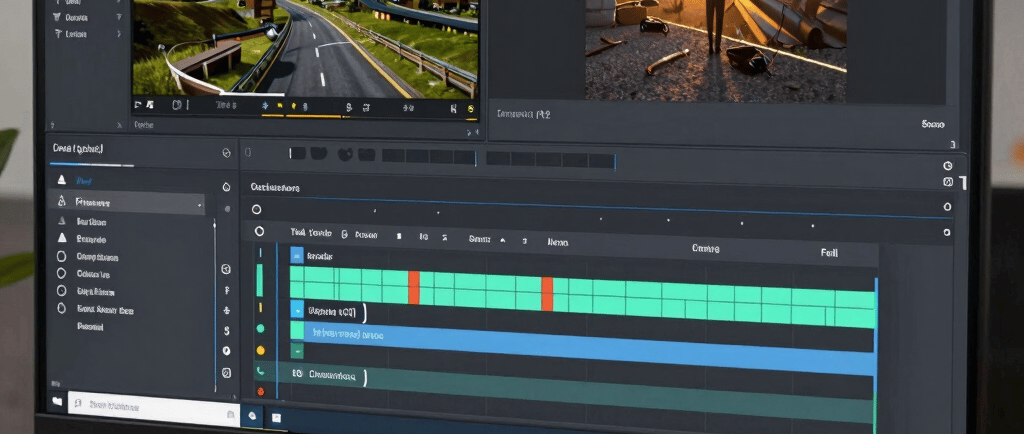Select the highlighted row in the left panel list

click(127, 203)
